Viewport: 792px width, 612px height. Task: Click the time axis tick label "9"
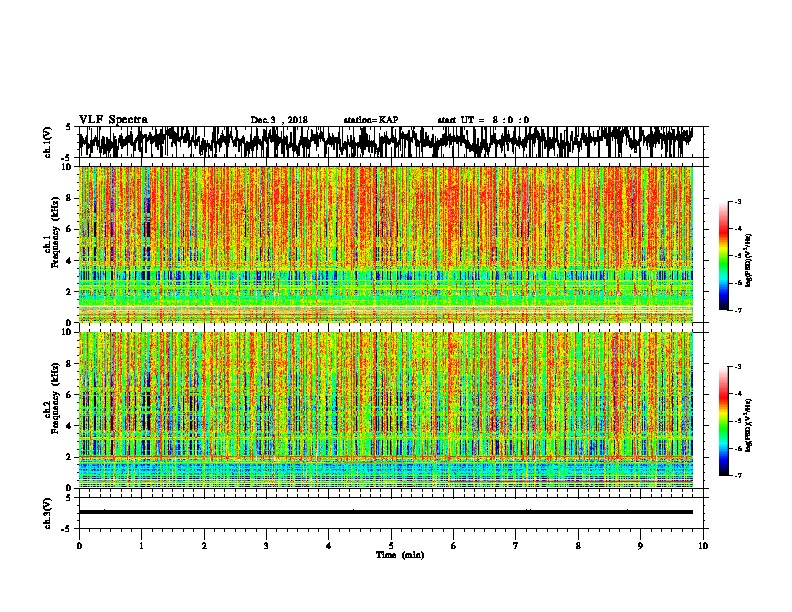coord(640,546)
